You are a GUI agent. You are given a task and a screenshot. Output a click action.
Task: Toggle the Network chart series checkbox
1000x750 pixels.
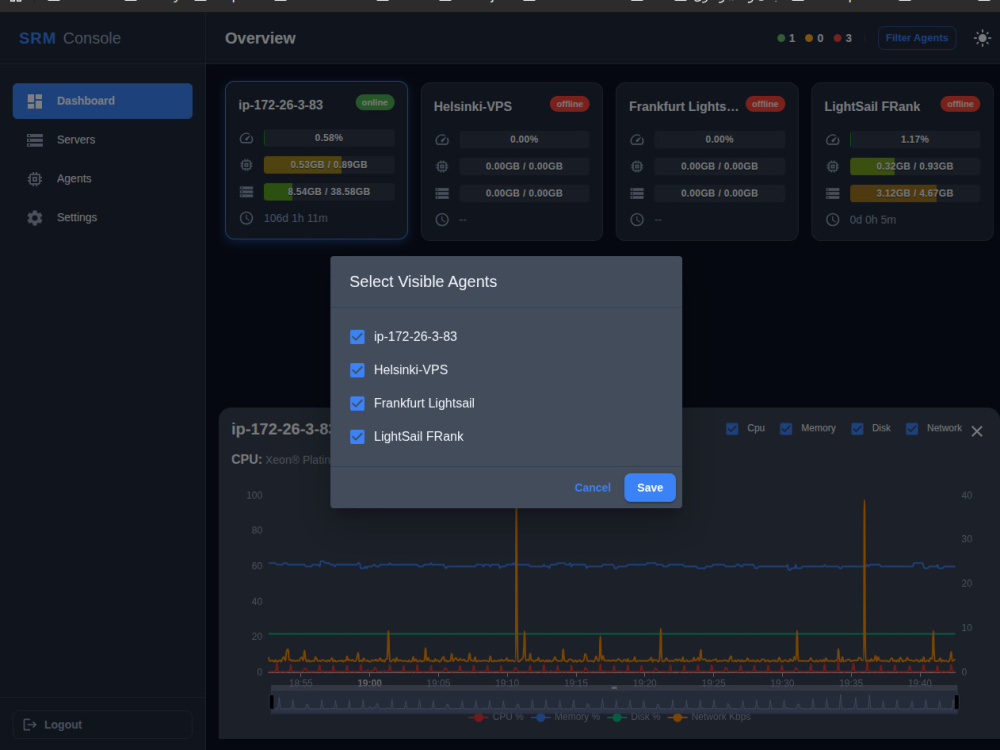(912, 429)
